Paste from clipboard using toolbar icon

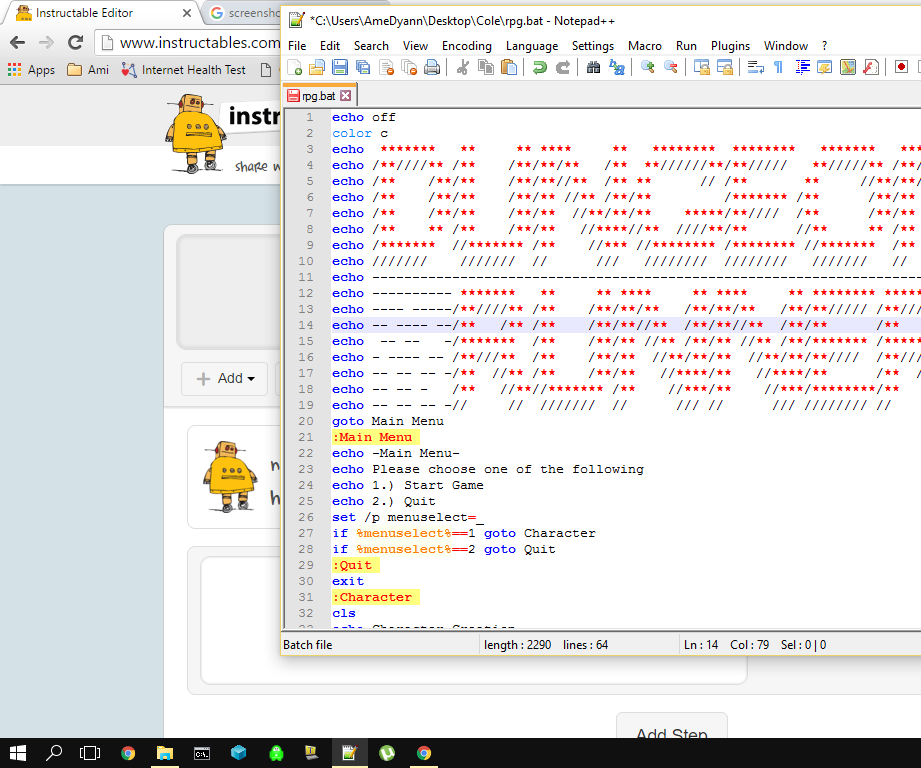tap(509, 68)
